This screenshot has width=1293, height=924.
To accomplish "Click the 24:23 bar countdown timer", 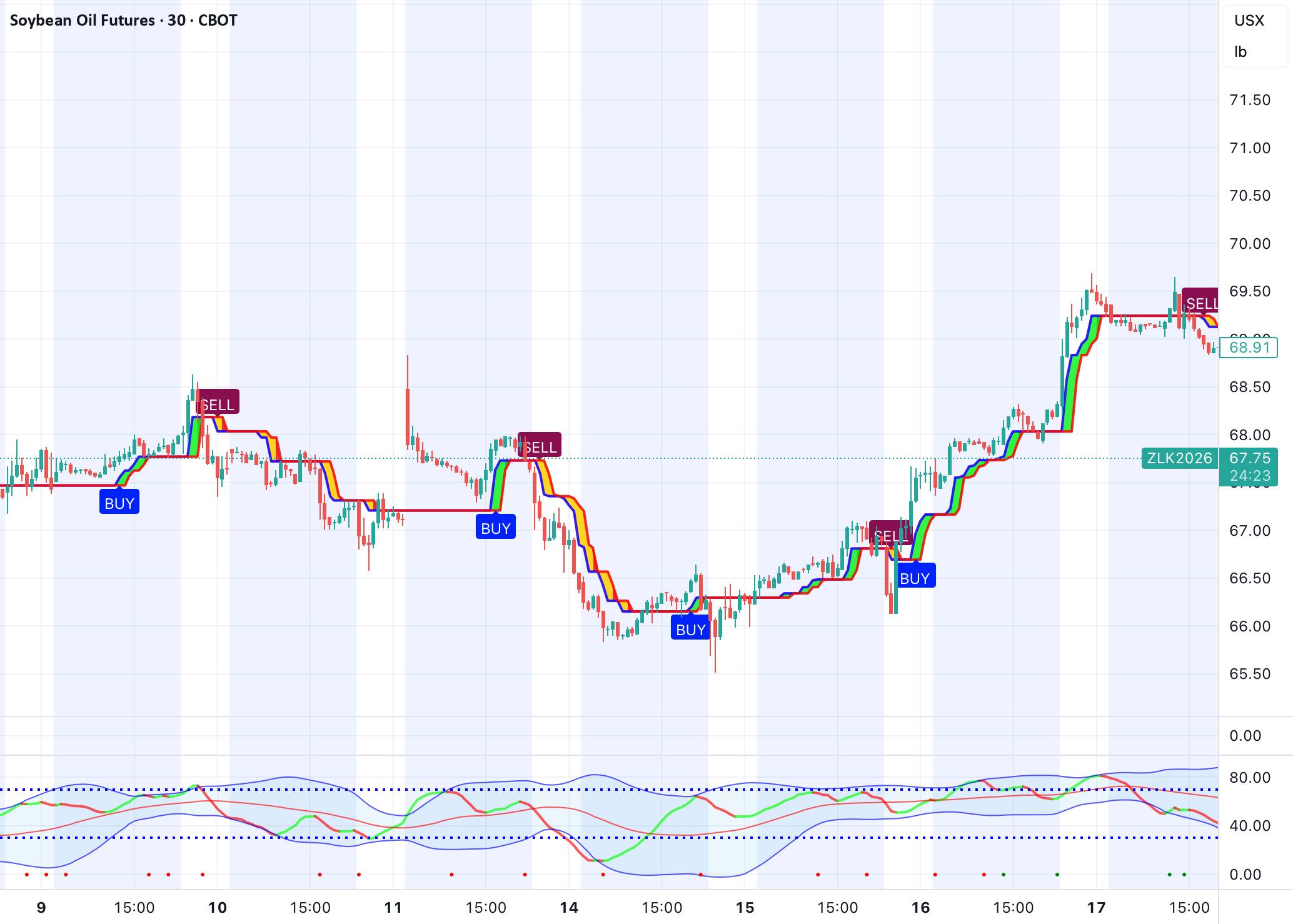I will click(x=1250, y=476).
